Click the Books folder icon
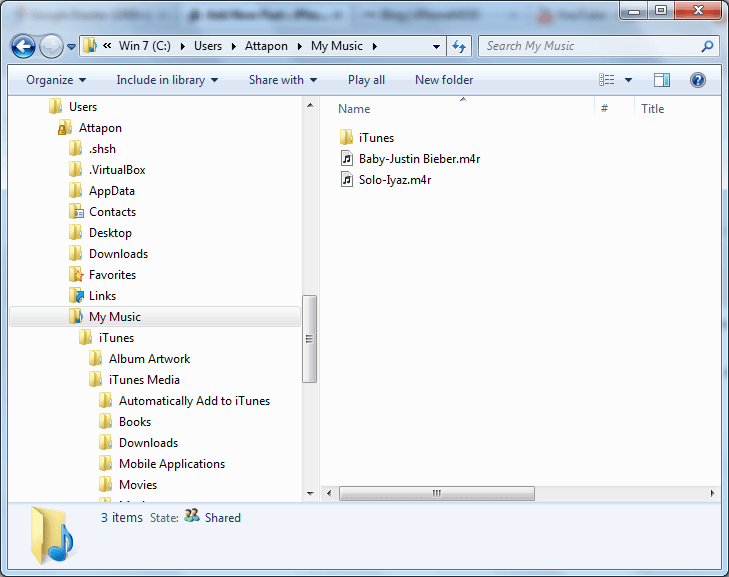 pos(106,421)
